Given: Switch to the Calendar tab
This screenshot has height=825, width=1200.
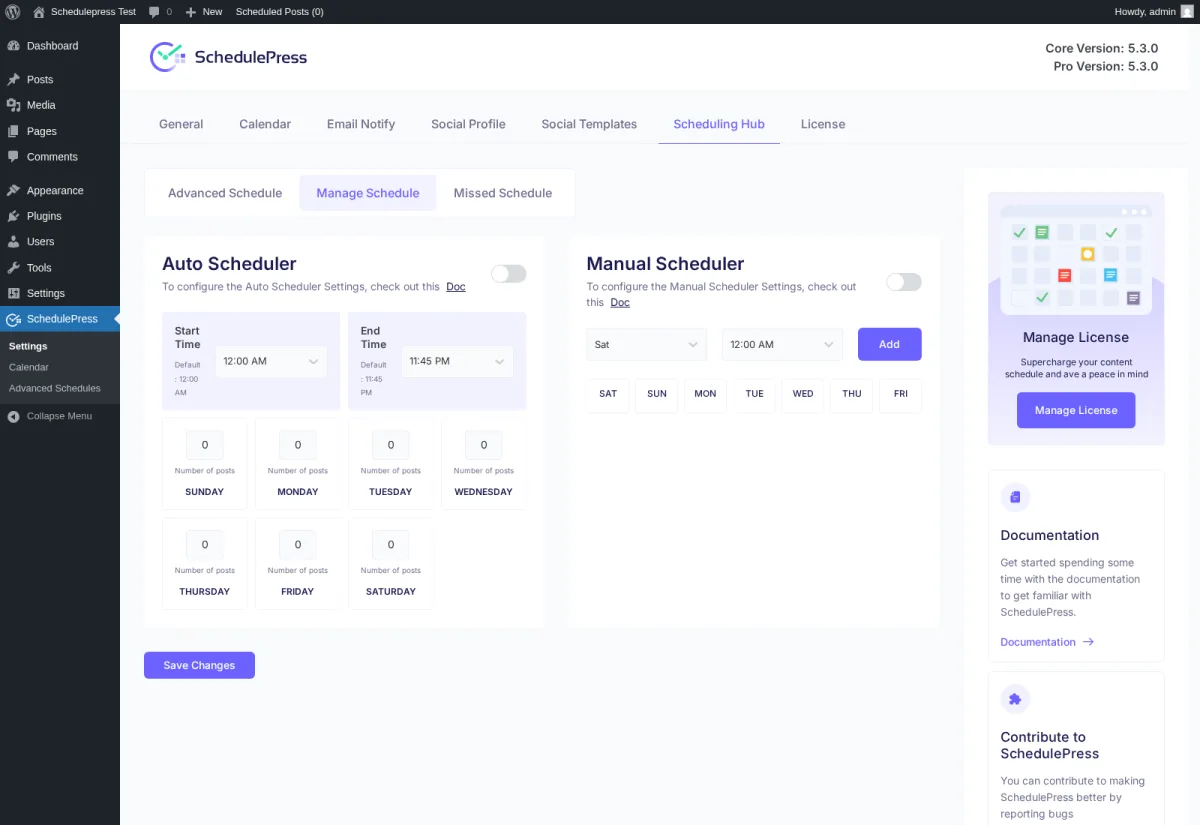Looking at the screenshot, I should [x=265, y=124].
